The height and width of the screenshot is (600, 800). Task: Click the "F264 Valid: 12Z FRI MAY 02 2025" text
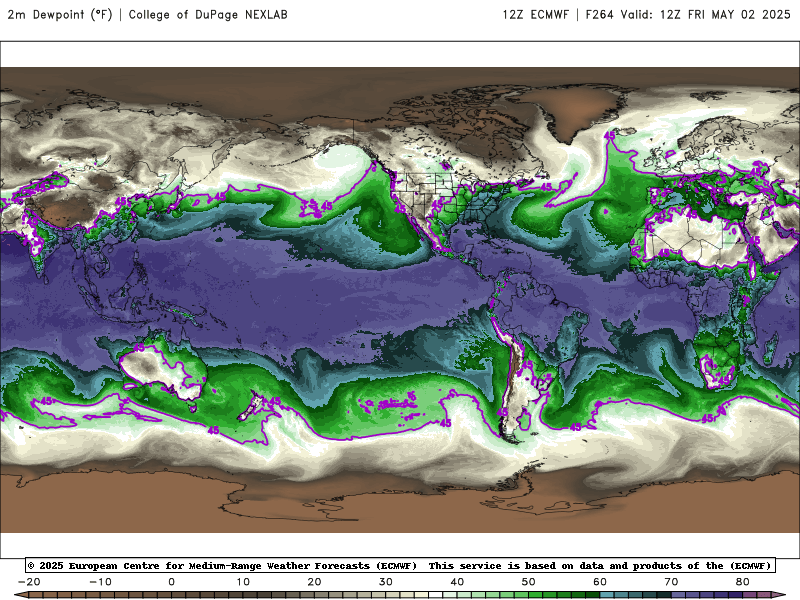pyautogui.click(x=688, y=14)
